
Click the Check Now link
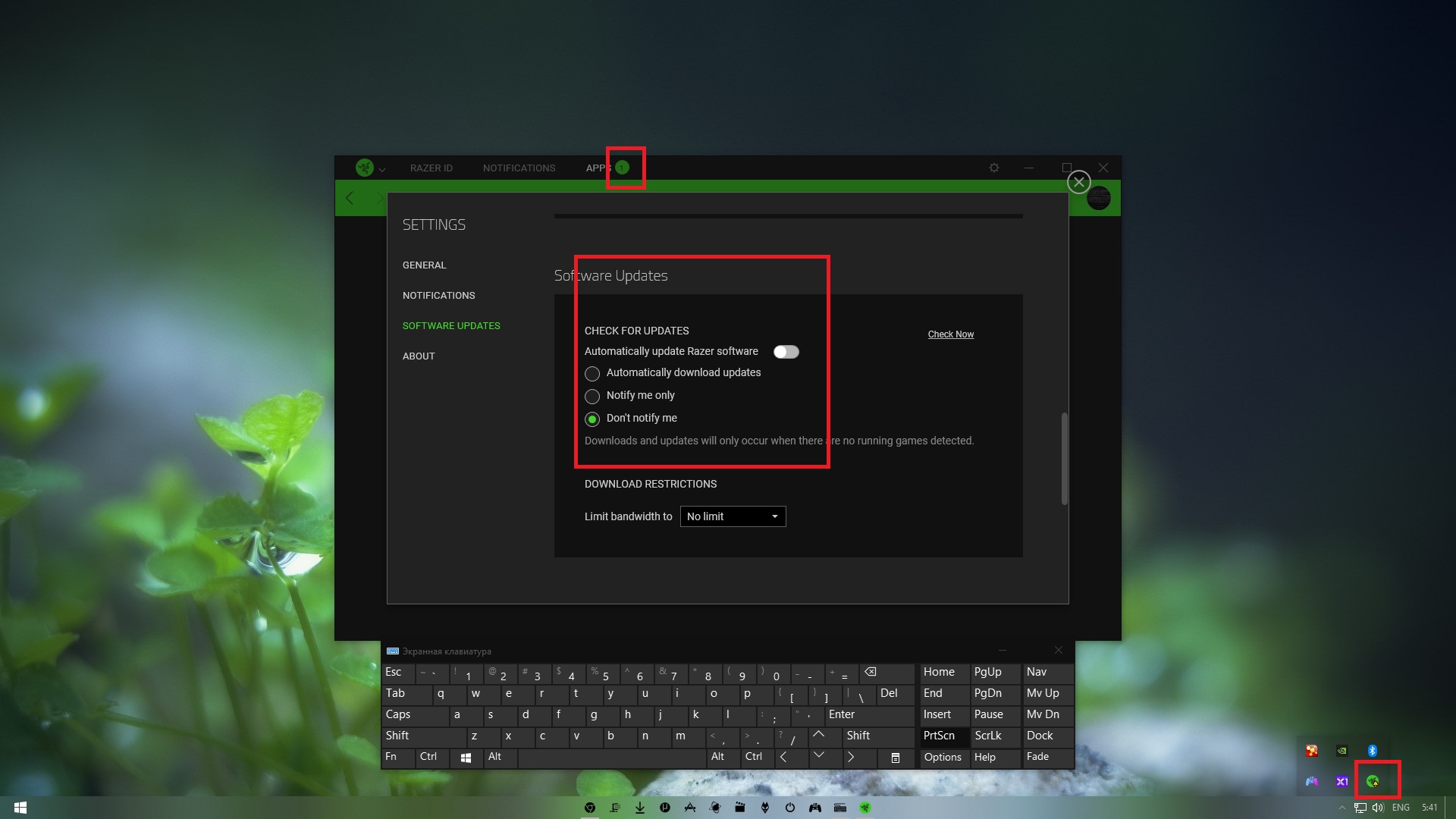click(x=950, y=334)
